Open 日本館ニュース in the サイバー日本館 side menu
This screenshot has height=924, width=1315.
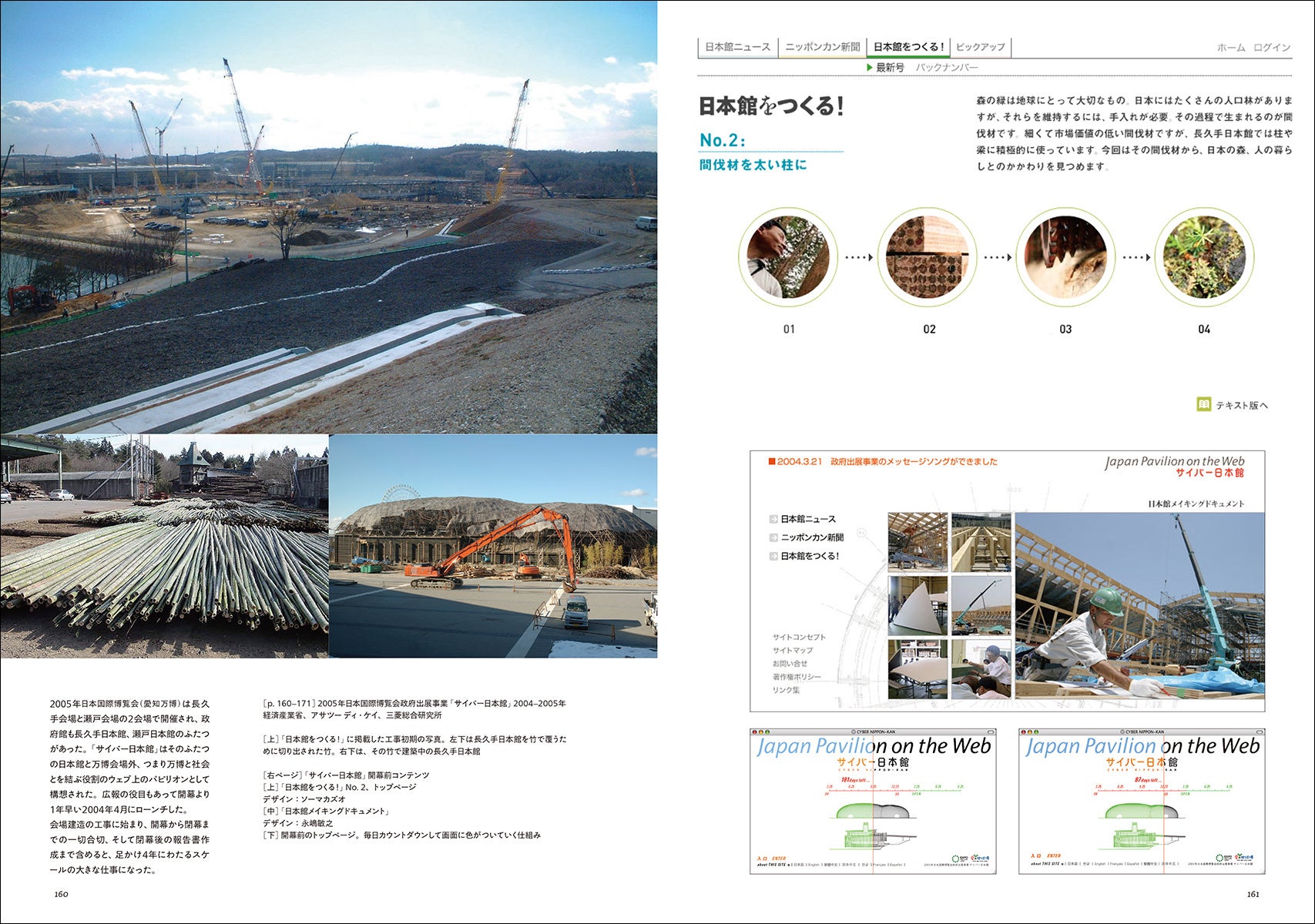tap(808, 519)
